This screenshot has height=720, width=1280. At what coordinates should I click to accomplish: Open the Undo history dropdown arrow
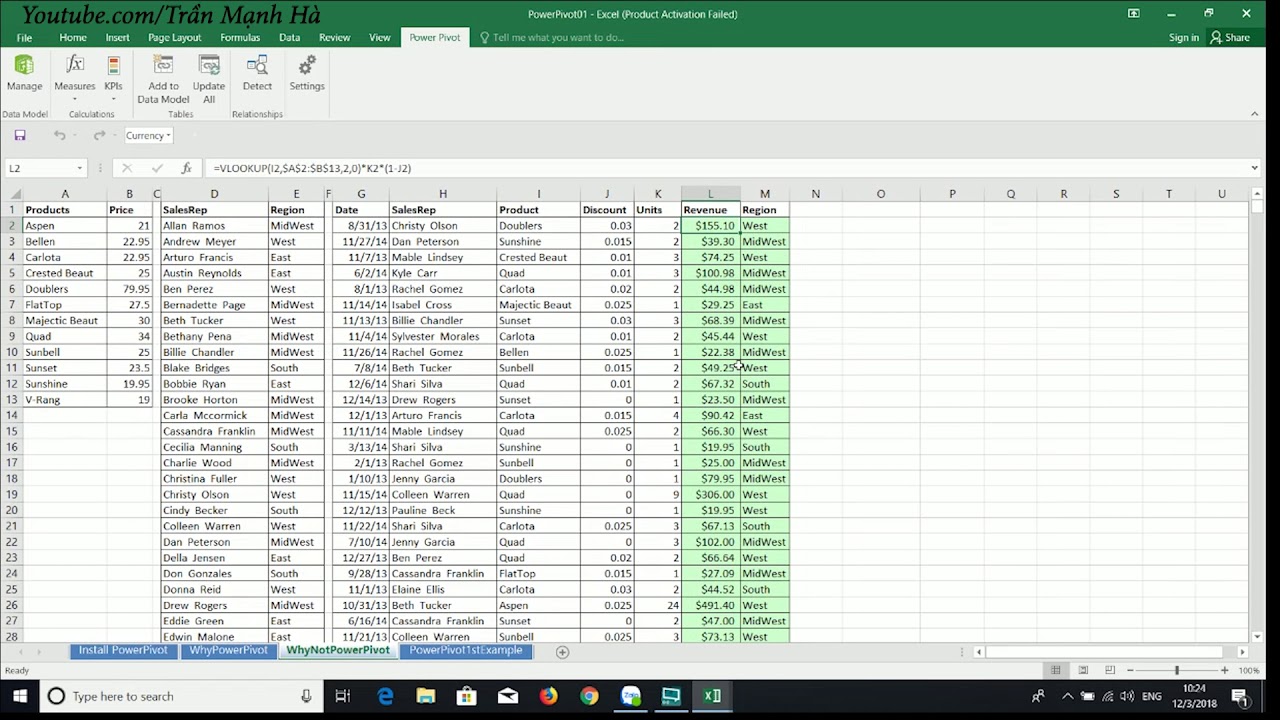coord(74,136)
